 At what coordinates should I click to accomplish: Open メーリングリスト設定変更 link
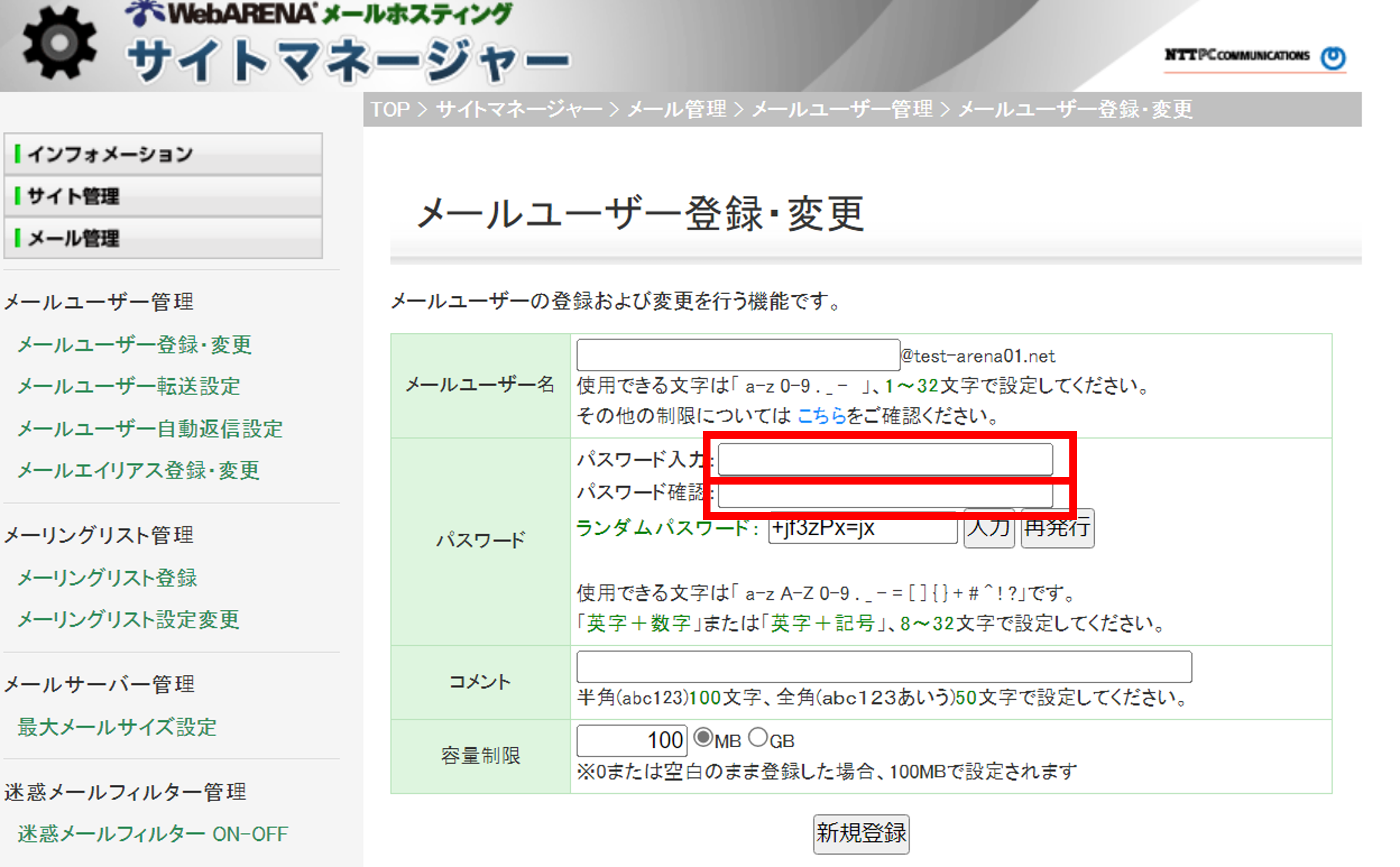128,620
